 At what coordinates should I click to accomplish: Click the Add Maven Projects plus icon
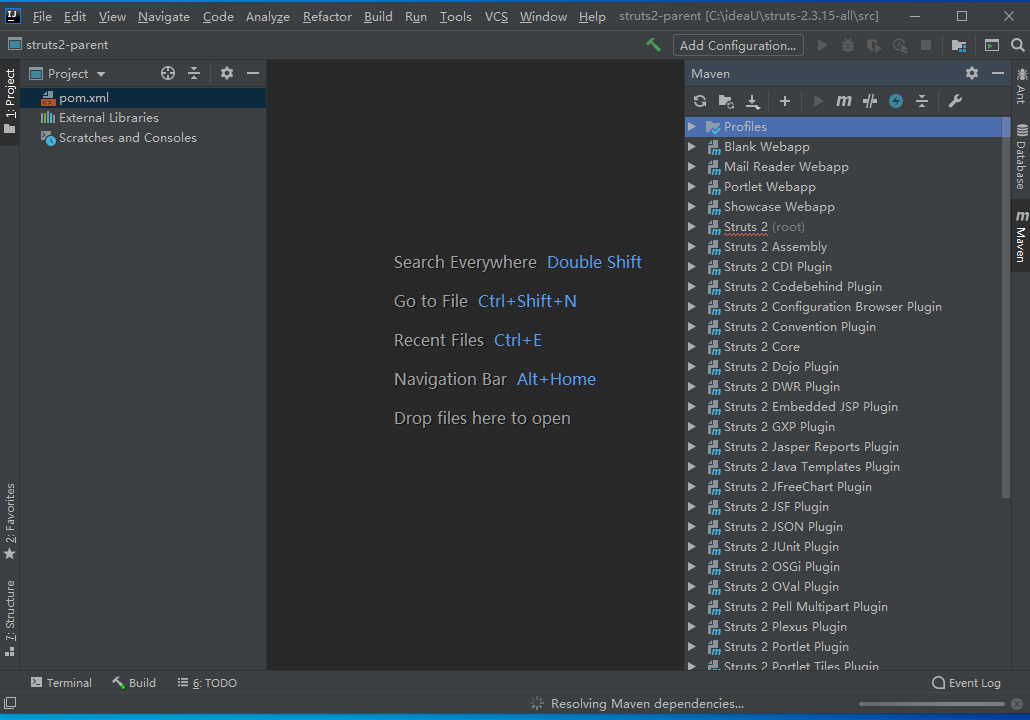(x=785, y=101)
